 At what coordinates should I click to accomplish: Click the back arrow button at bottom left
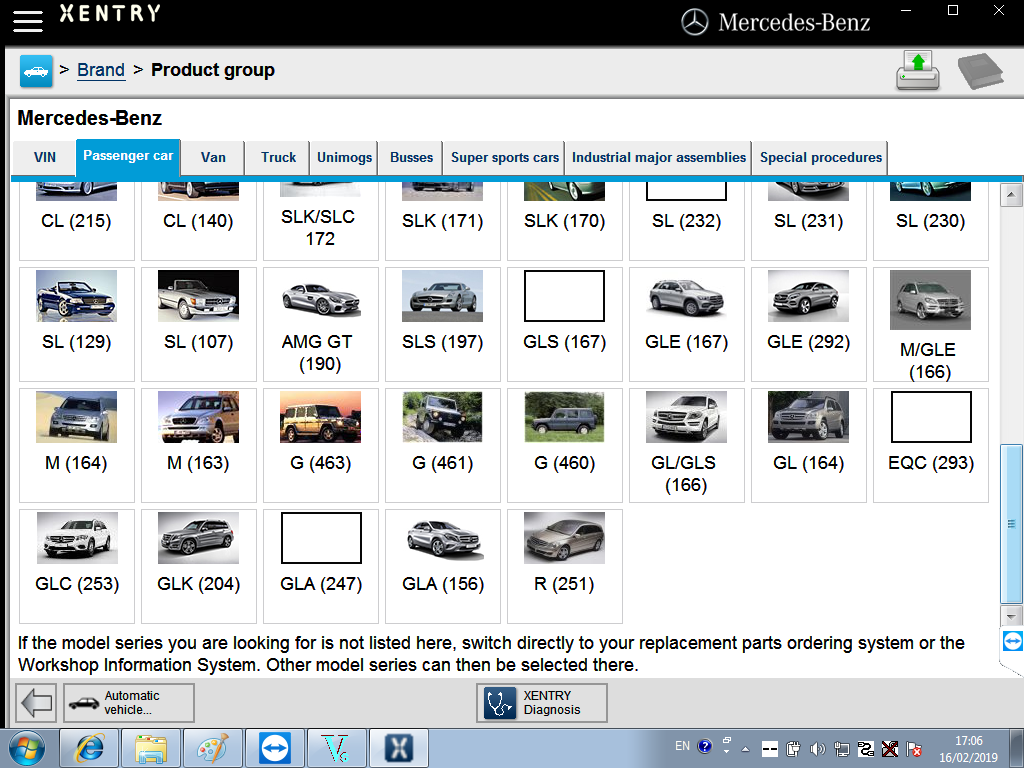tap(36, 703)
